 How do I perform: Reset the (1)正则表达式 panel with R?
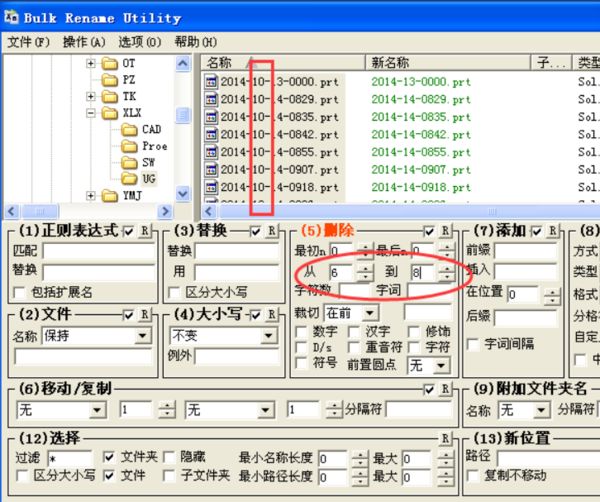[145, 231]
